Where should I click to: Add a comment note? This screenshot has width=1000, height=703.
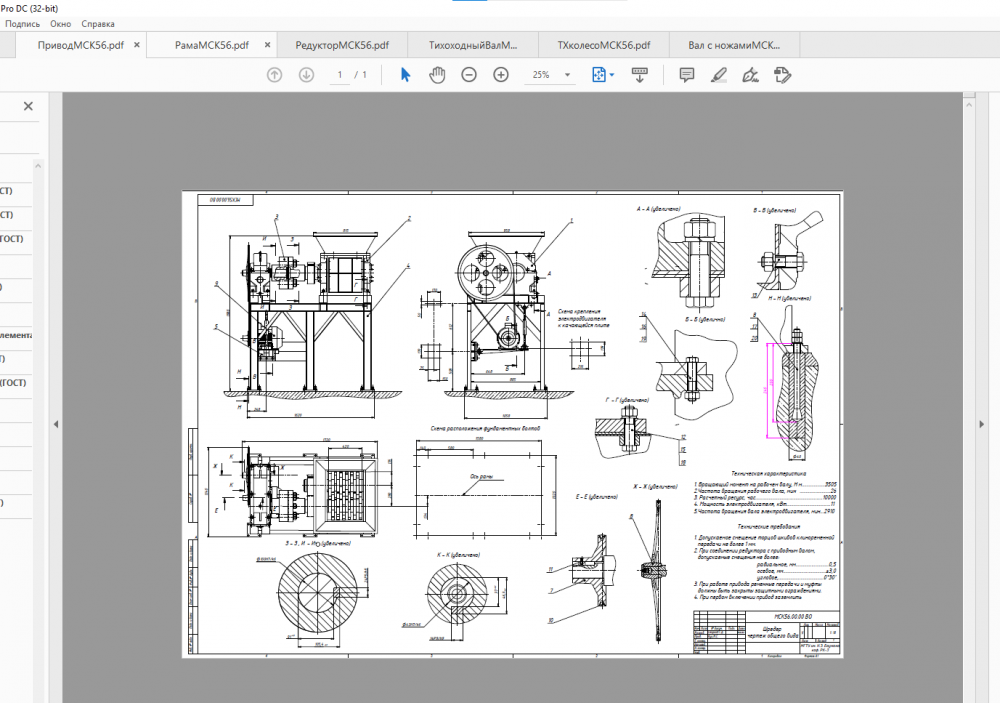coord(687,75)
